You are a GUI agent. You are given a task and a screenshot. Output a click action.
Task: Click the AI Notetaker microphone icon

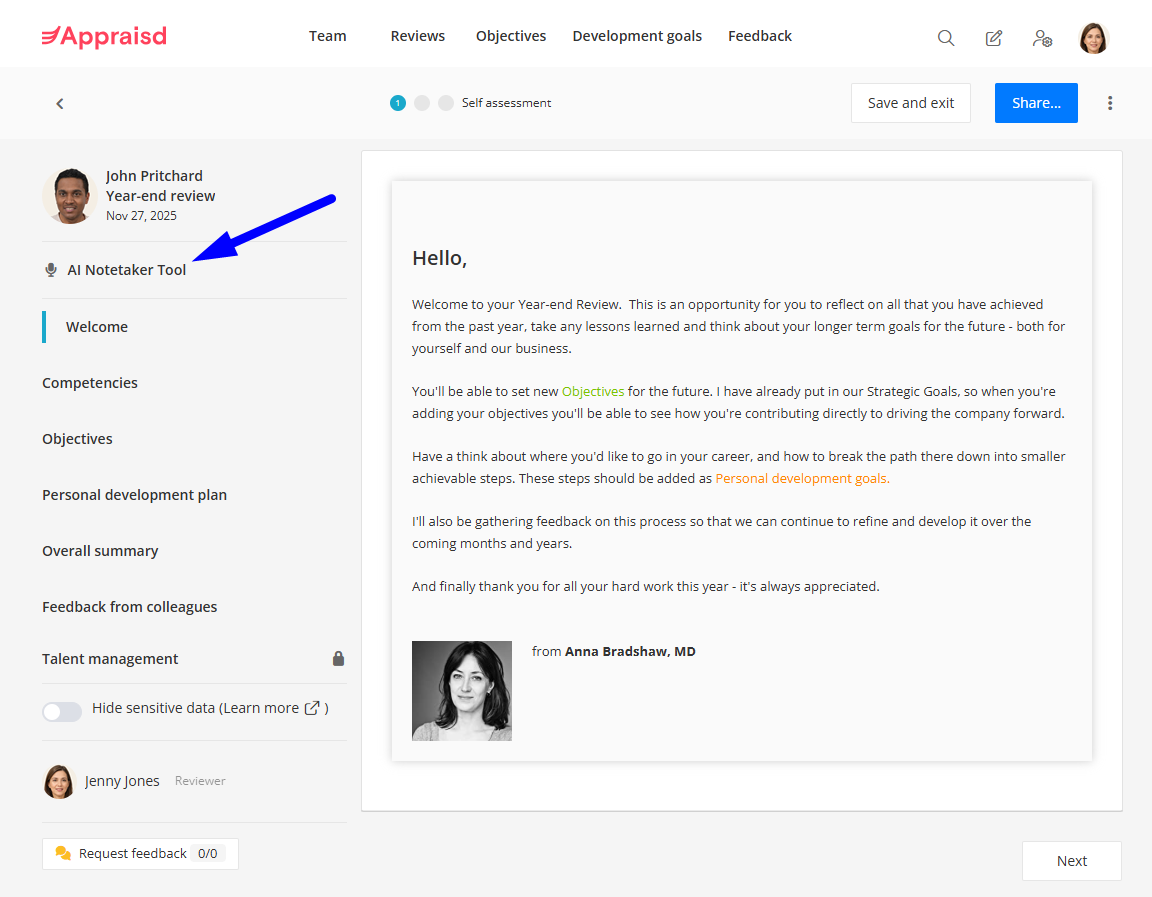tap(51, 270)
